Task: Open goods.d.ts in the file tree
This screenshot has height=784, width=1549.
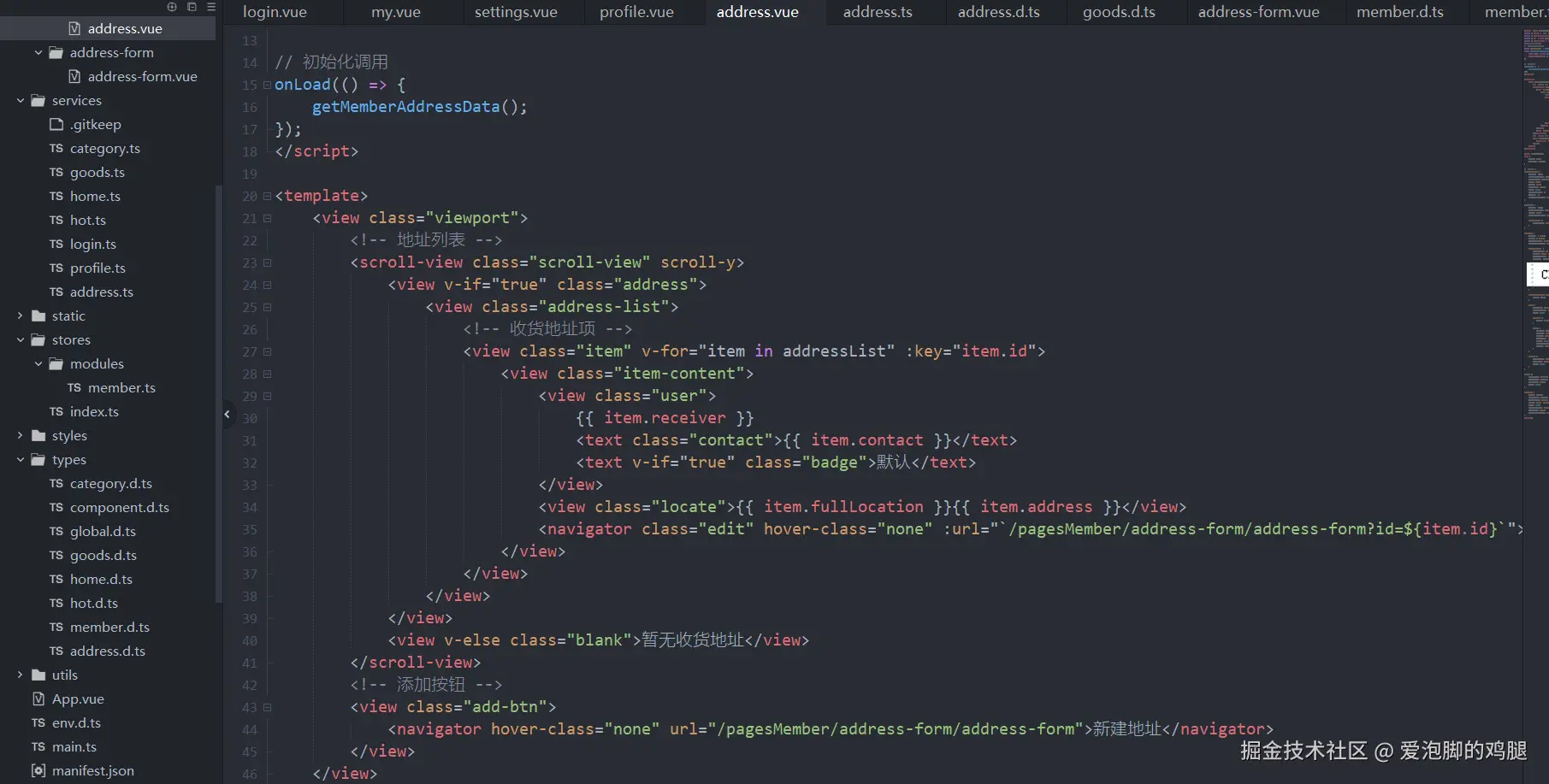Action: (x=103, y=555)
